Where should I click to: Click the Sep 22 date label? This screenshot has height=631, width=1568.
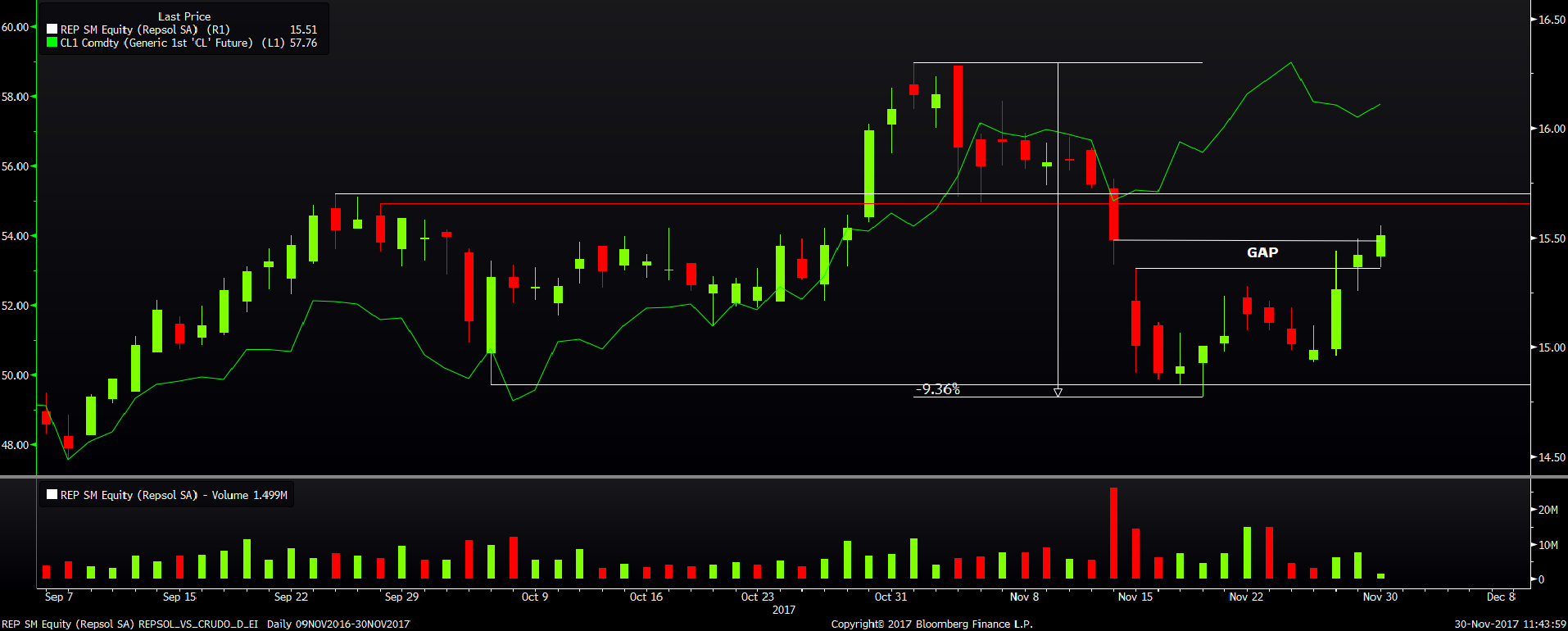[x=291, y=597]
